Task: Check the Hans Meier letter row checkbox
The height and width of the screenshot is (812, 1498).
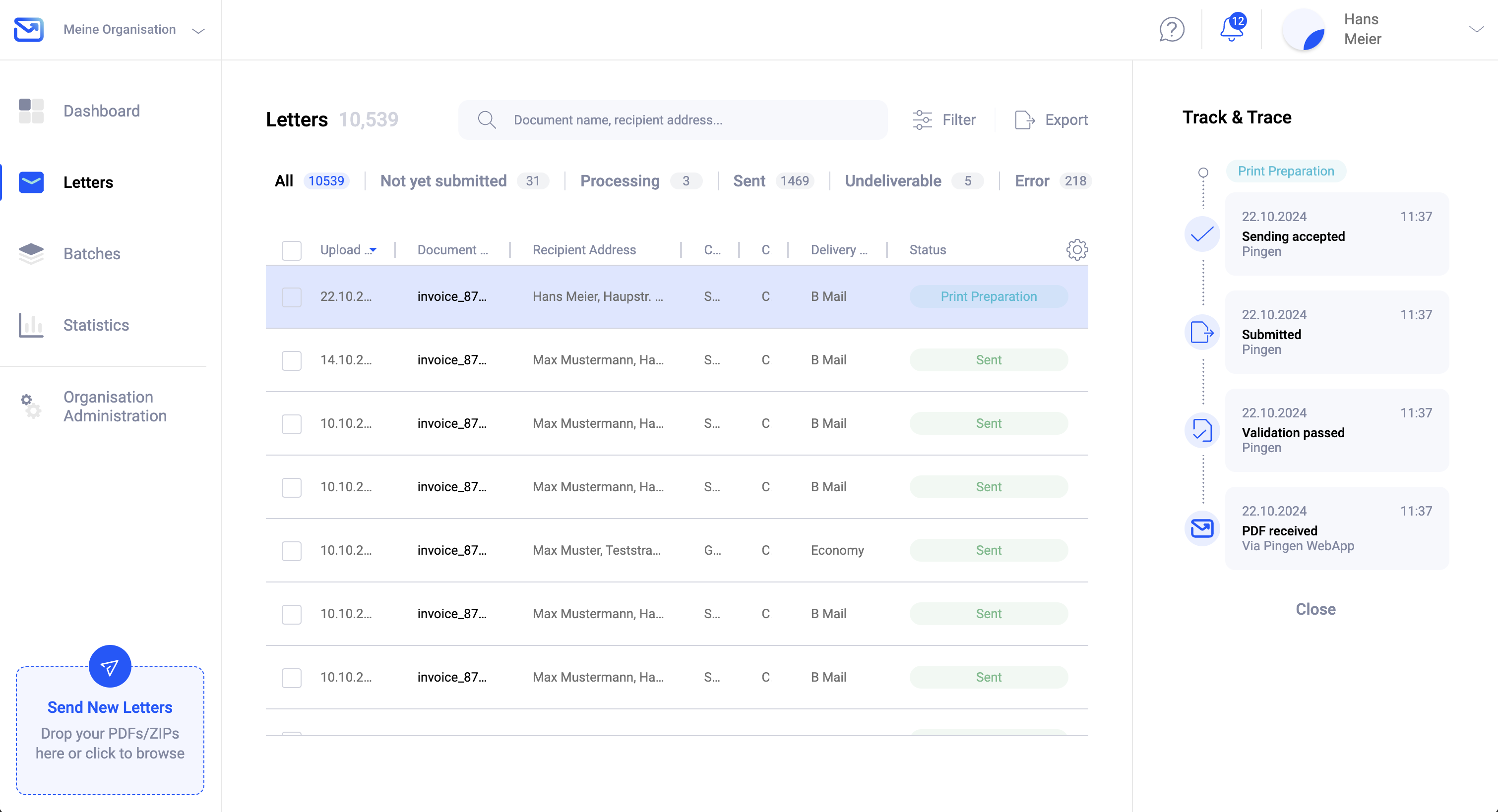Action: [291, 297]
